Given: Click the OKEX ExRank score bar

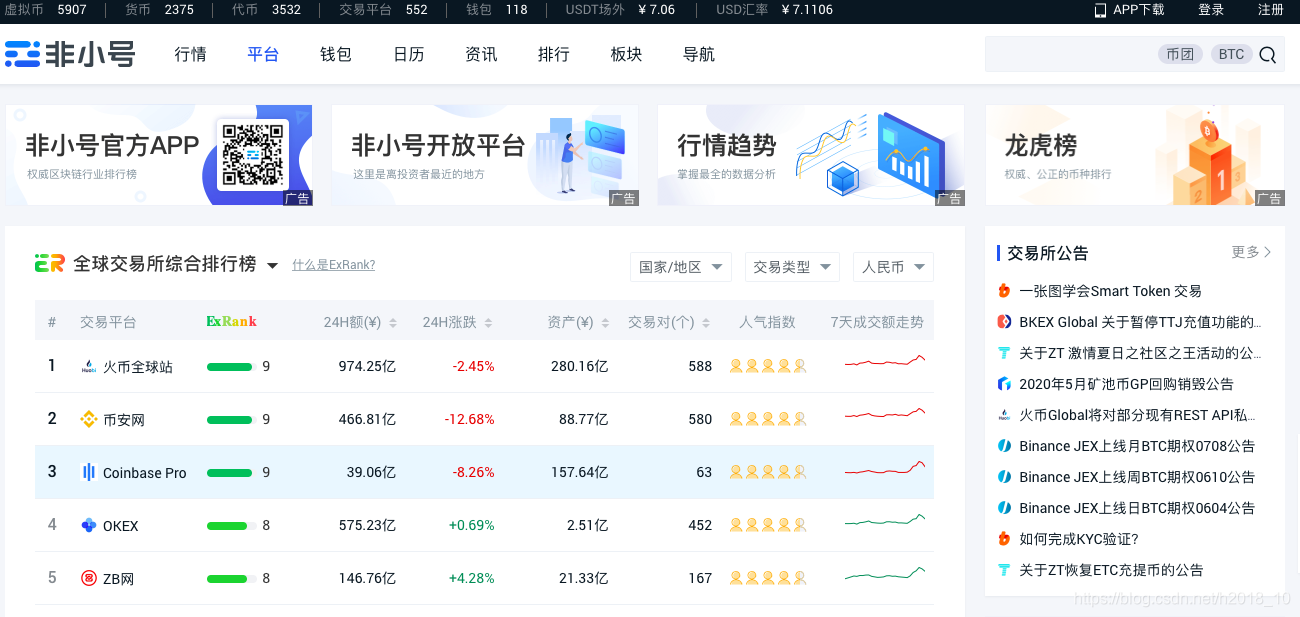Looking at the screenshot, I should pyautogui.click(x=231, y=526).
